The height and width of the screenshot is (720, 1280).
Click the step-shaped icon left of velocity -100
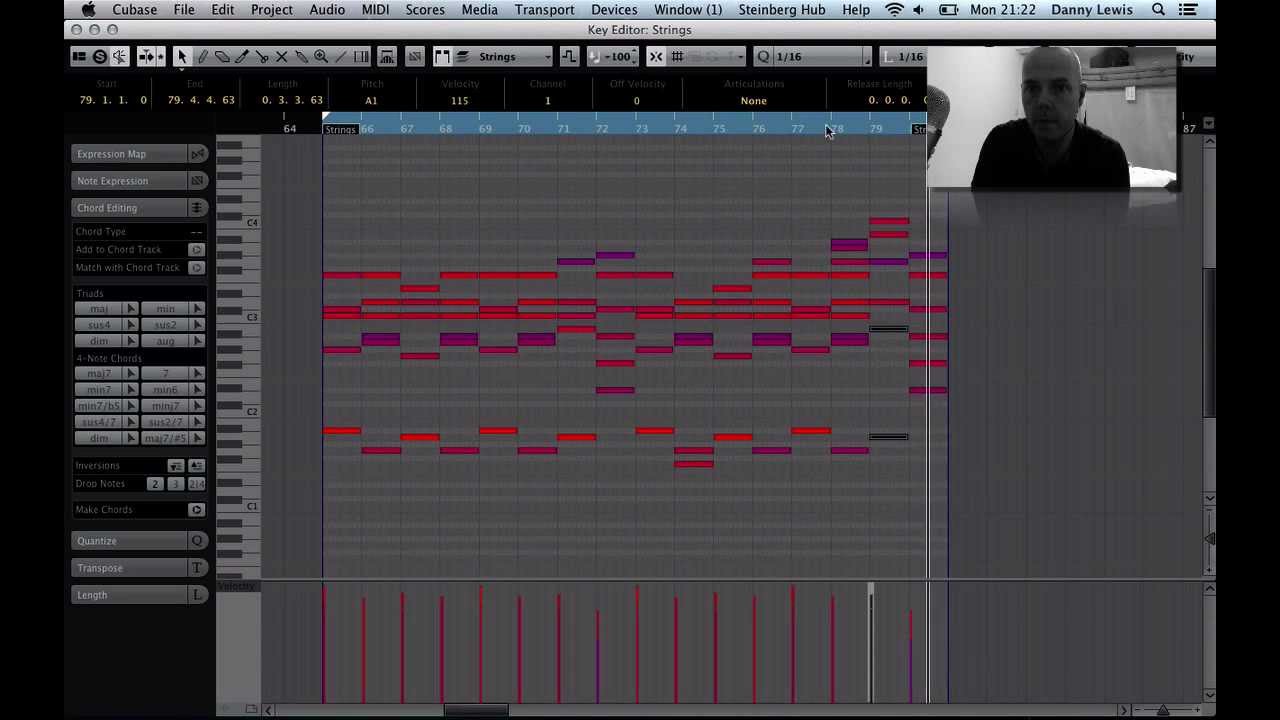[568, 57]
